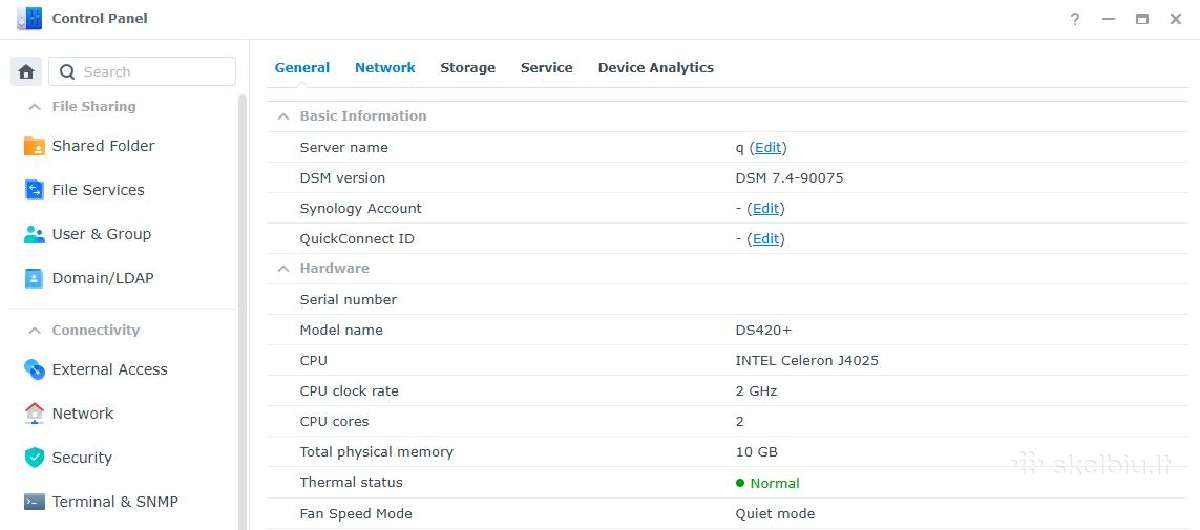Viewport: 1200px width, 530px height.
Task: Switch to the General tab
Action: point(302,68)
